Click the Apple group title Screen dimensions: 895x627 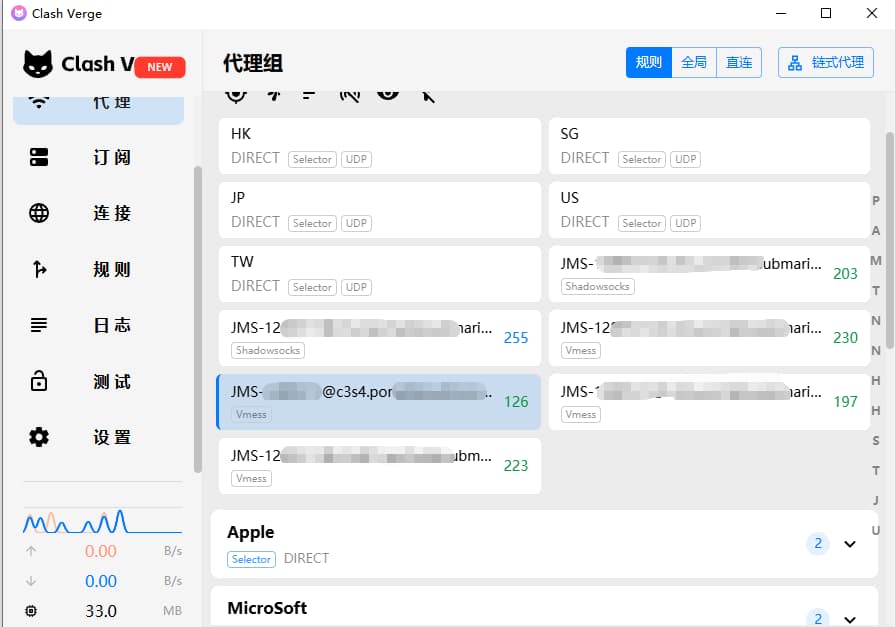[251, 532]
